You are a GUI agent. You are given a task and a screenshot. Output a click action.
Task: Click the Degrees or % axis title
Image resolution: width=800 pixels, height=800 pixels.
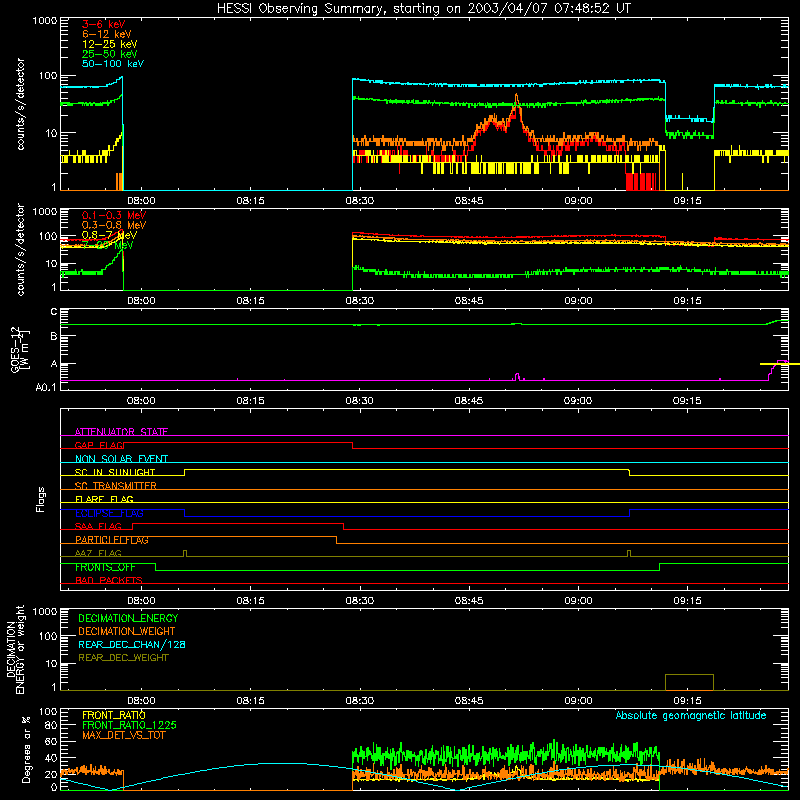pyautogui.click(x=27, y=749)
